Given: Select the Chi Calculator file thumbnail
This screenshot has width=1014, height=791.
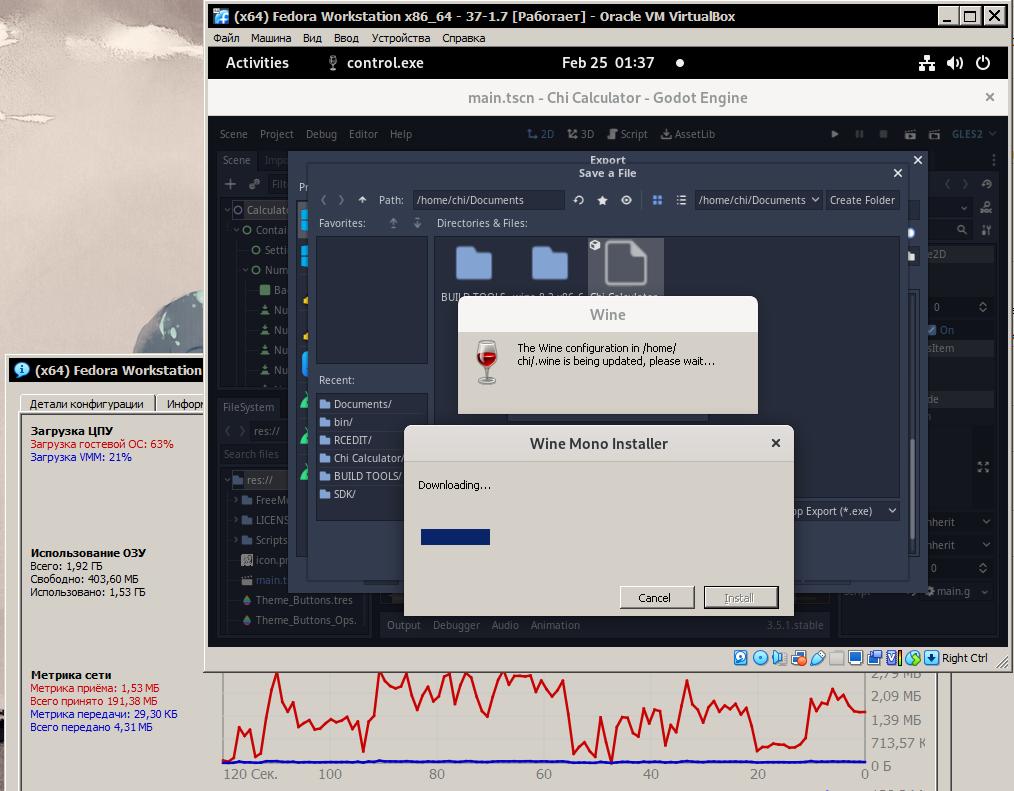Looking at the screenshot, I should 625,268.
